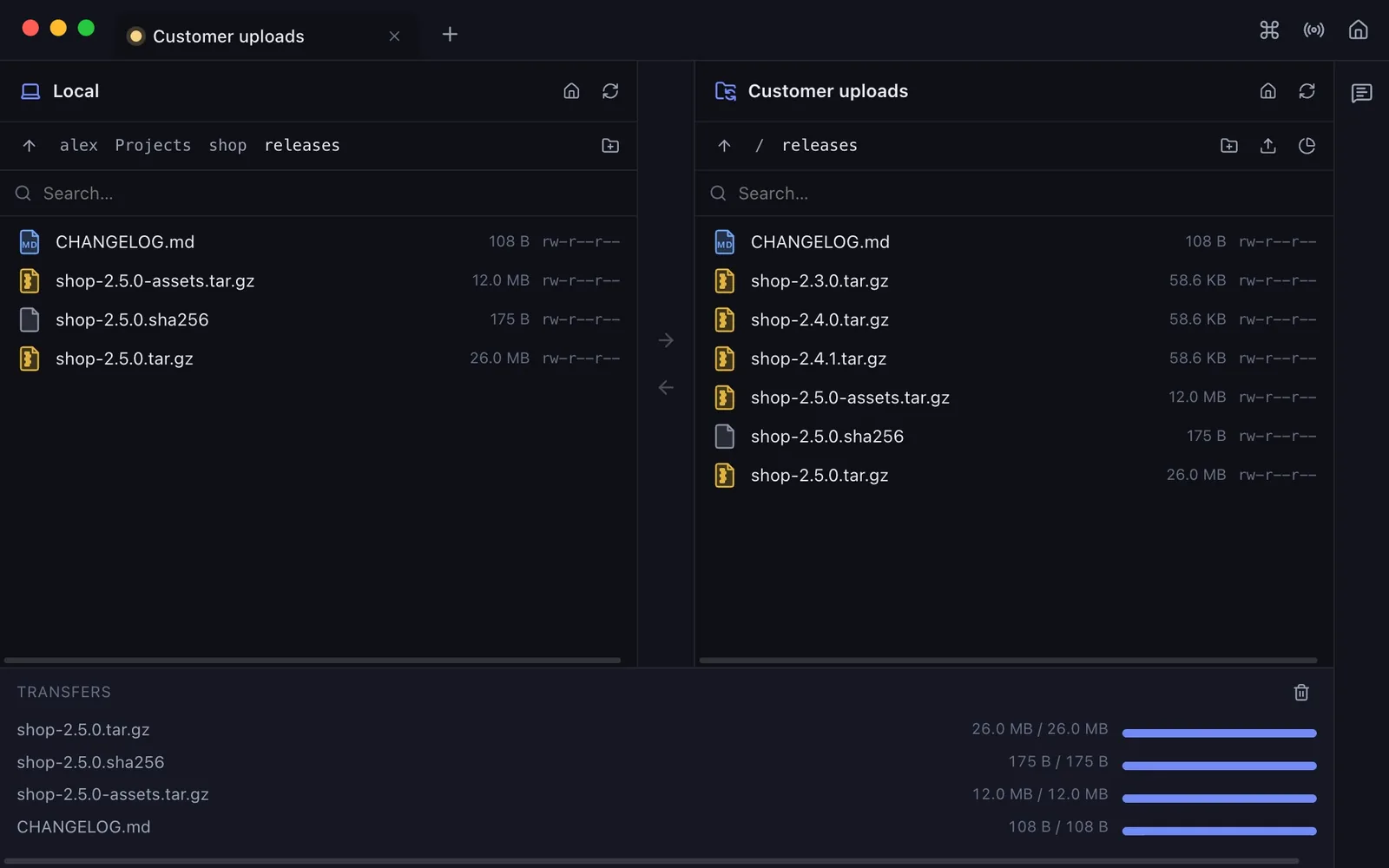Go to Local pane home directory
Screen dimensions: 1389x868
pos(571,91)
